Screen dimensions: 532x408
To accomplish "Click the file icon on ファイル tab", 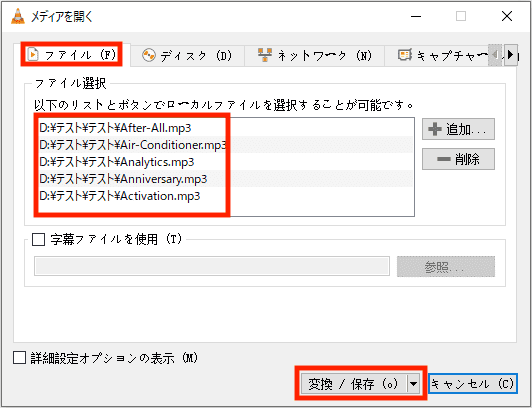I will click(x=33, y=55).
